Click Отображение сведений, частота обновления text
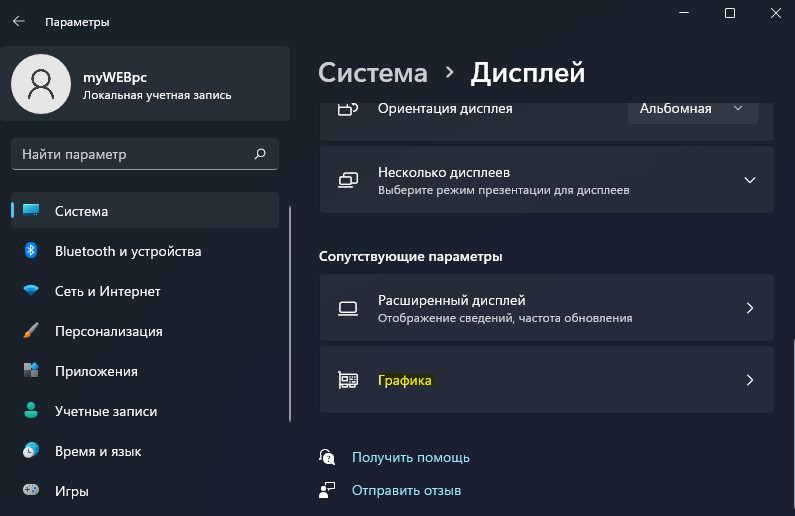Viewport: 795px width, 516px height. (x=505, y=318)
